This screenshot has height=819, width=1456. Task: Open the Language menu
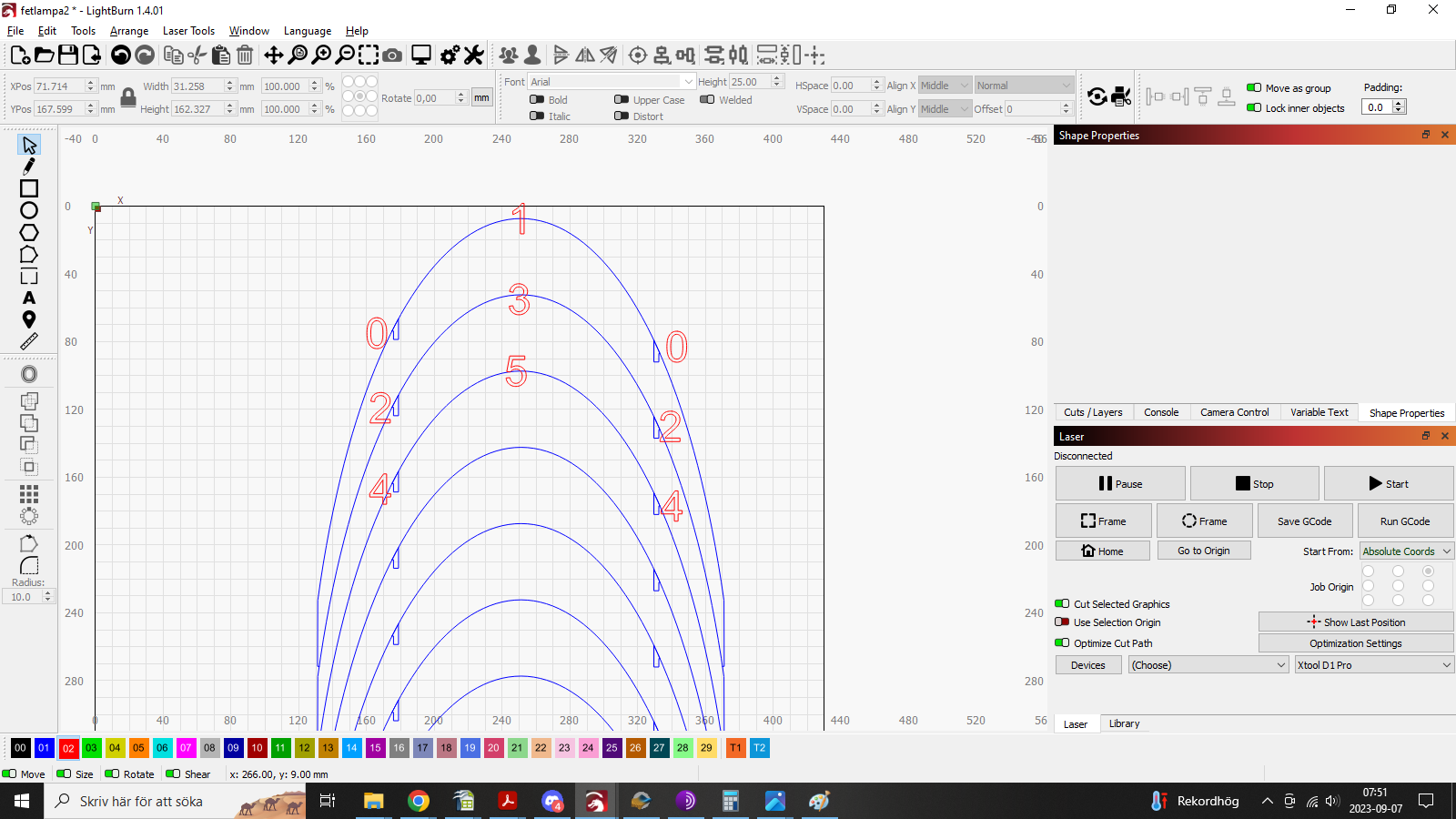(x=308, y=31)
